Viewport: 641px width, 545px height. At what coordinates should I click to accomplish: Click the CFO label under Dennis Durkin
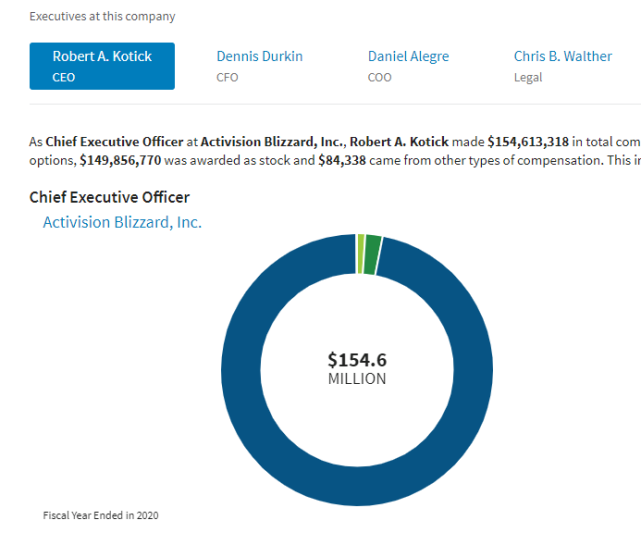coord(227,77)
